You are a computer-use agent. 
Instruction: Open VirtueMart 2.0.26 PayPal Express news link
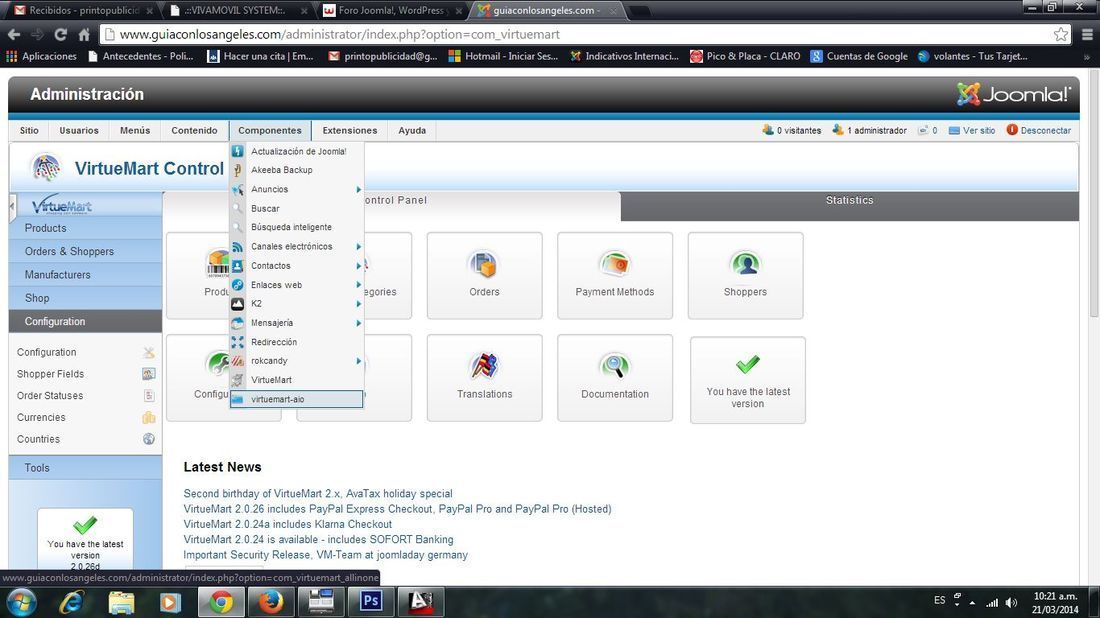(397, 509)
